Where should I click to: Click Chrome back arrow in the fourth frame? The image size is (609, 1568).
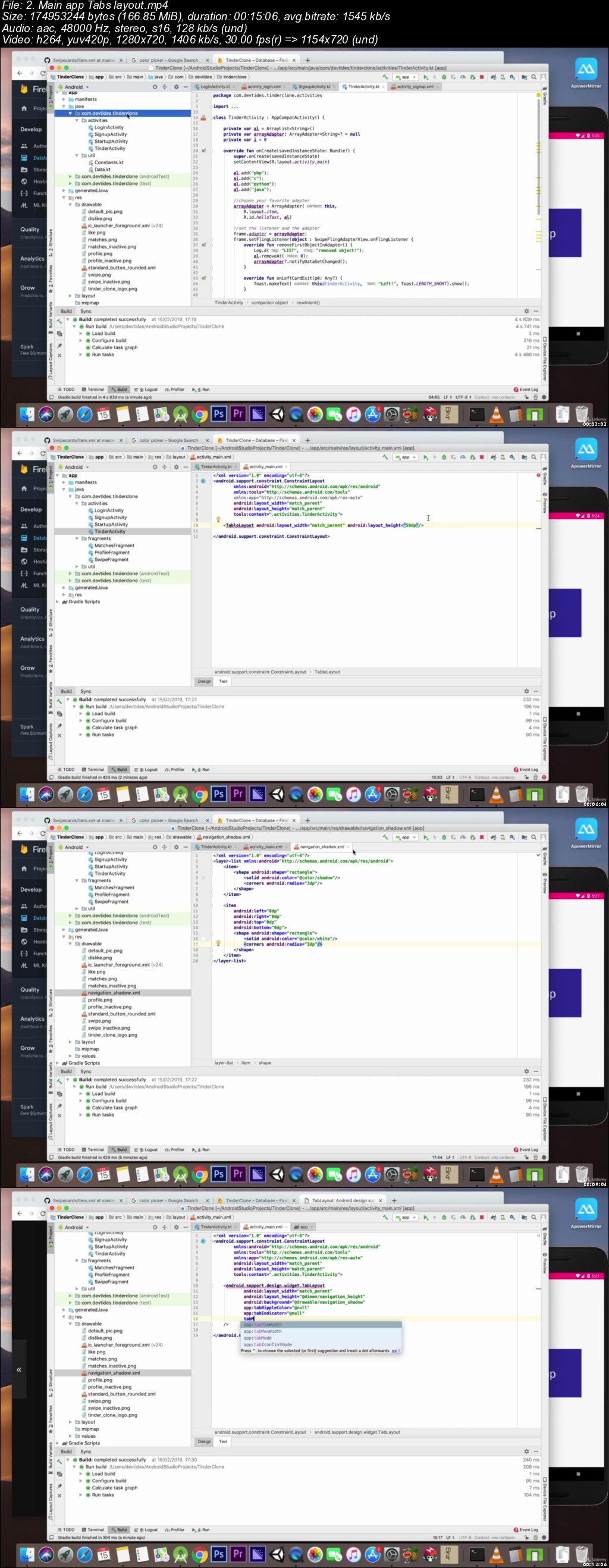(x=20, y=1213)
